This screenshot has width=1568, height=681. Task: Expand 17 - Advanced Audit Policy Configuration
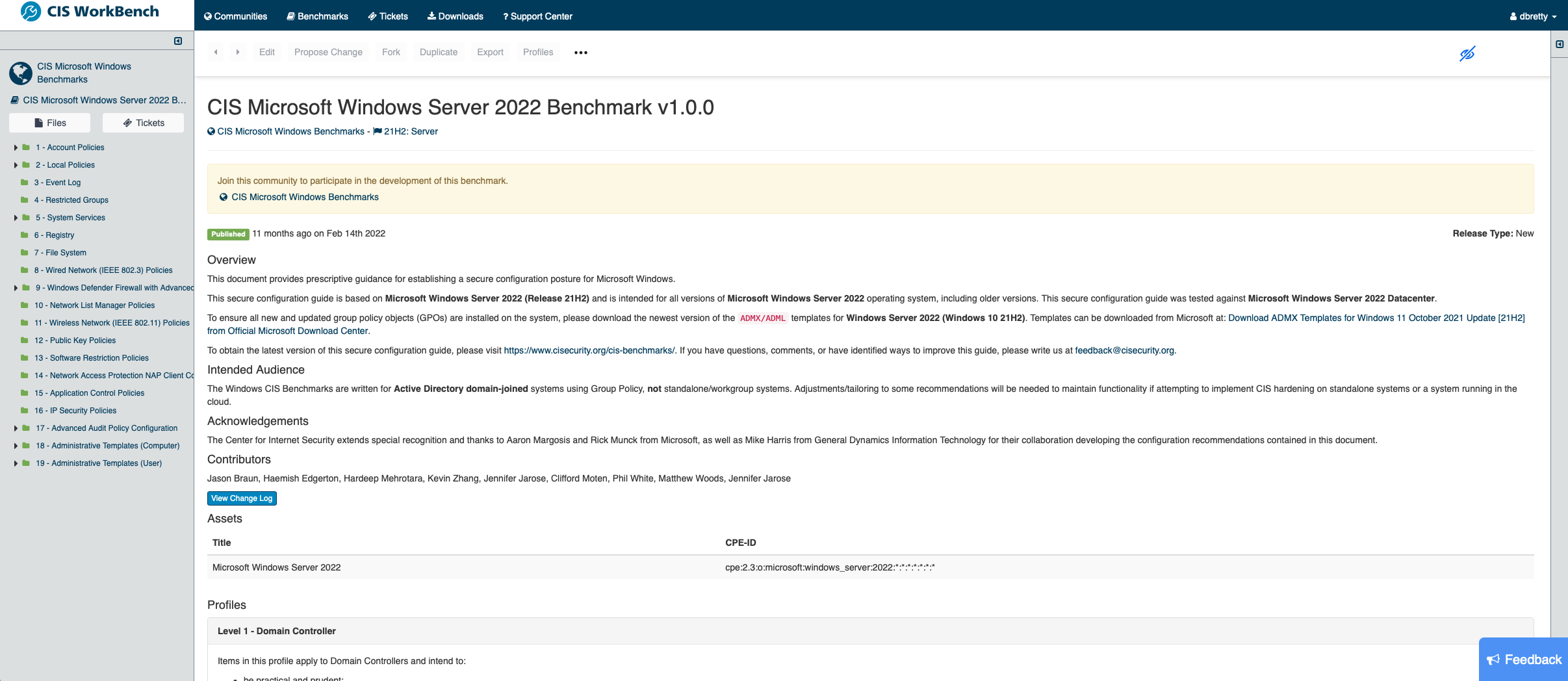pyautogui.click(x=16, y=428)
